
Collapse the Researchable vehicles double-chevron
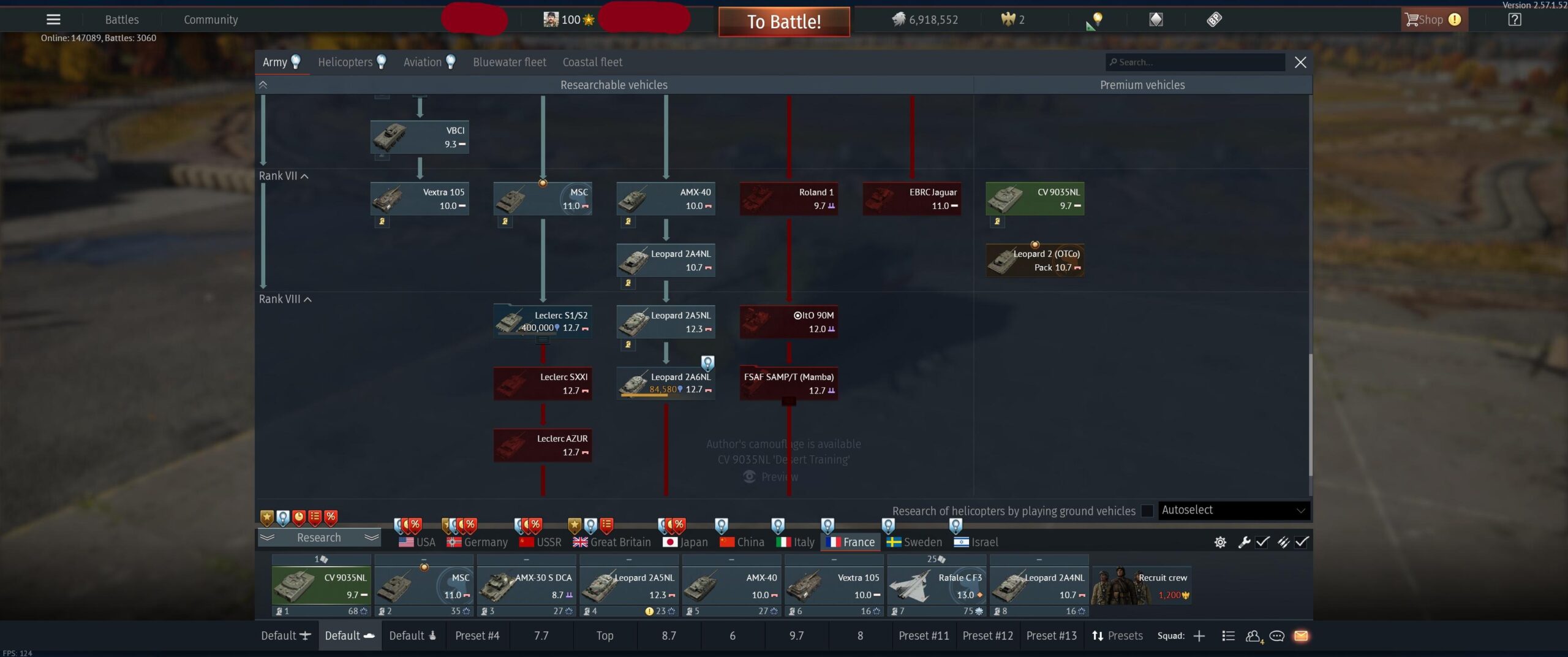[263, 85]
